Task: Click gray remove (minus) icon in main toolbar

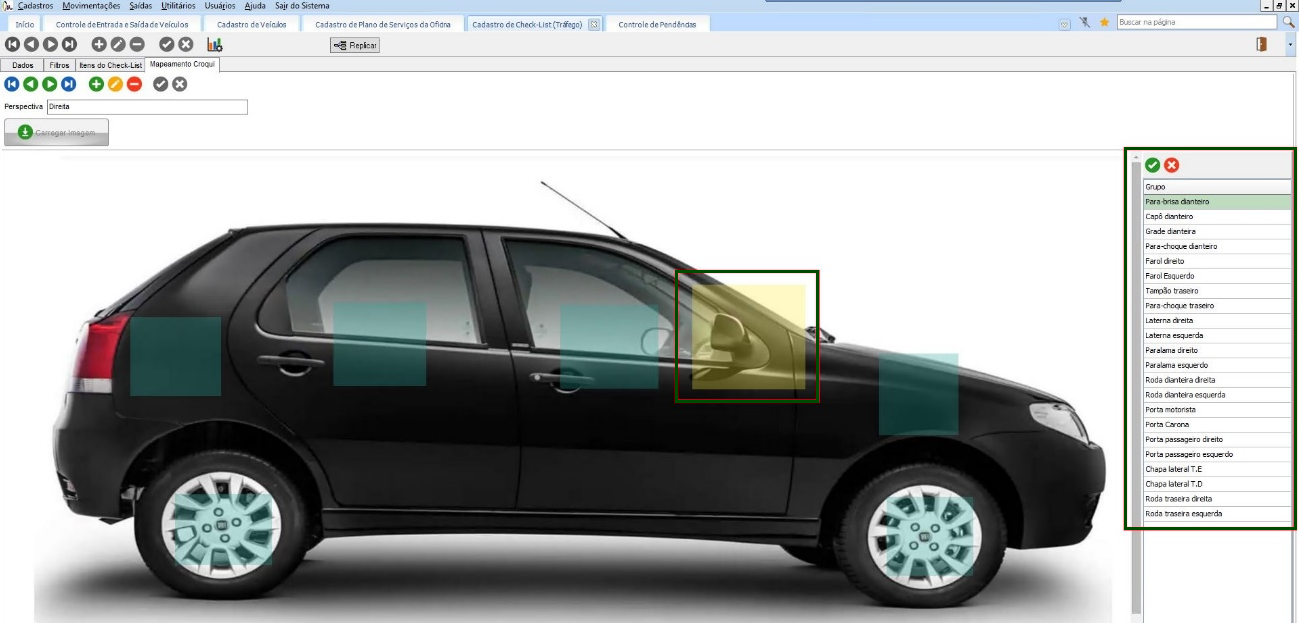Action: (x=137, y=44)
